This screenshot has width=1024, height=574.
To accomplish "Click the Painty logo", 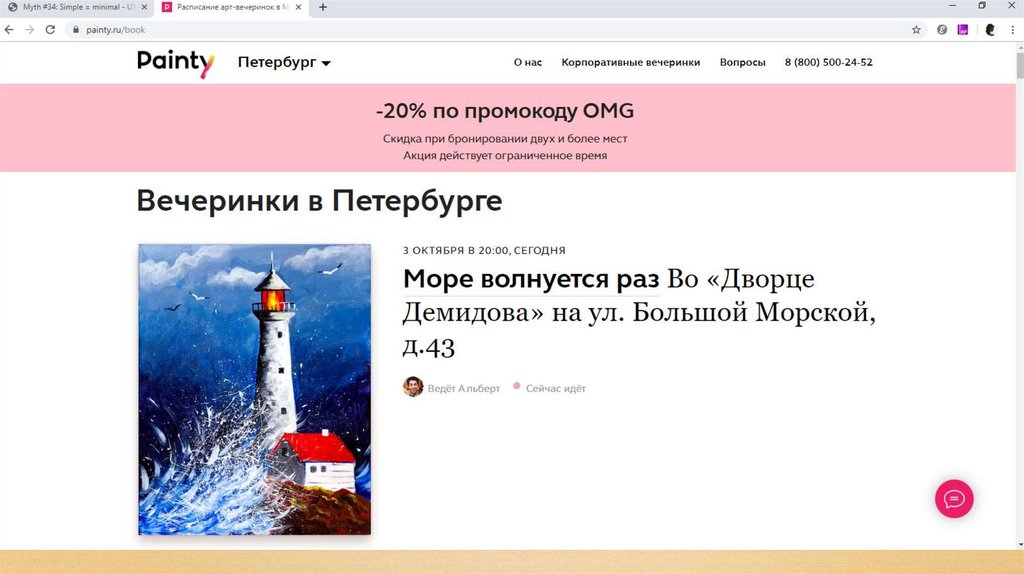I will [176, 63].
